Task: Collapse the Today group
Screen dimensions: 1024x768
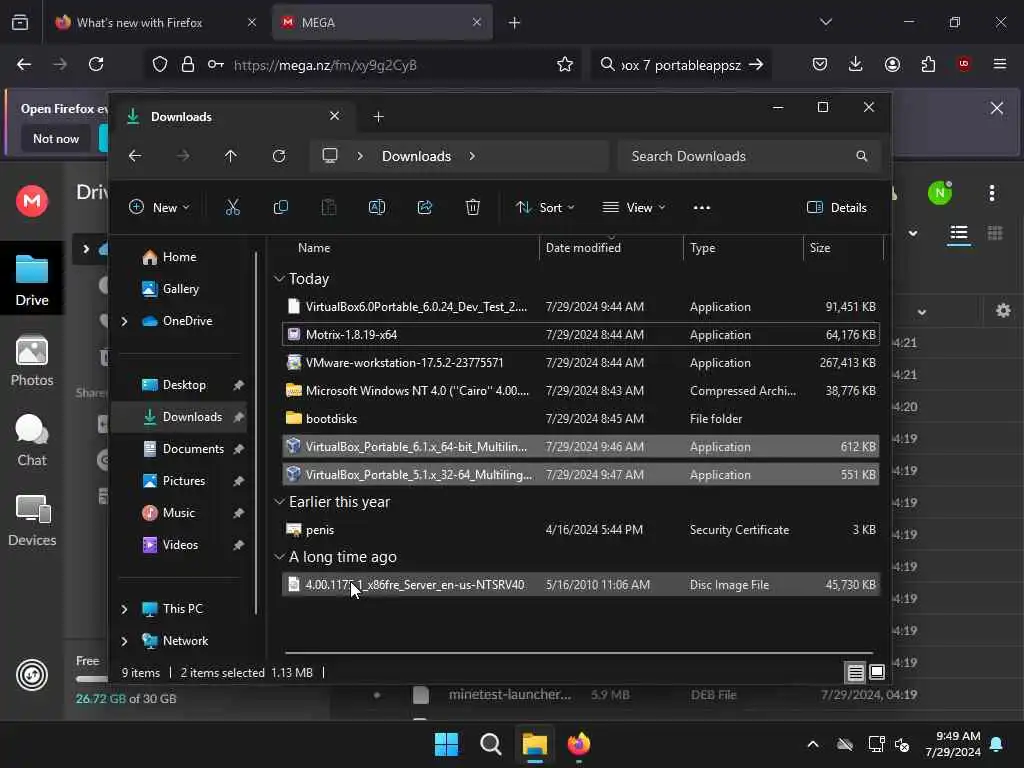Action: (x=280, y=279)
